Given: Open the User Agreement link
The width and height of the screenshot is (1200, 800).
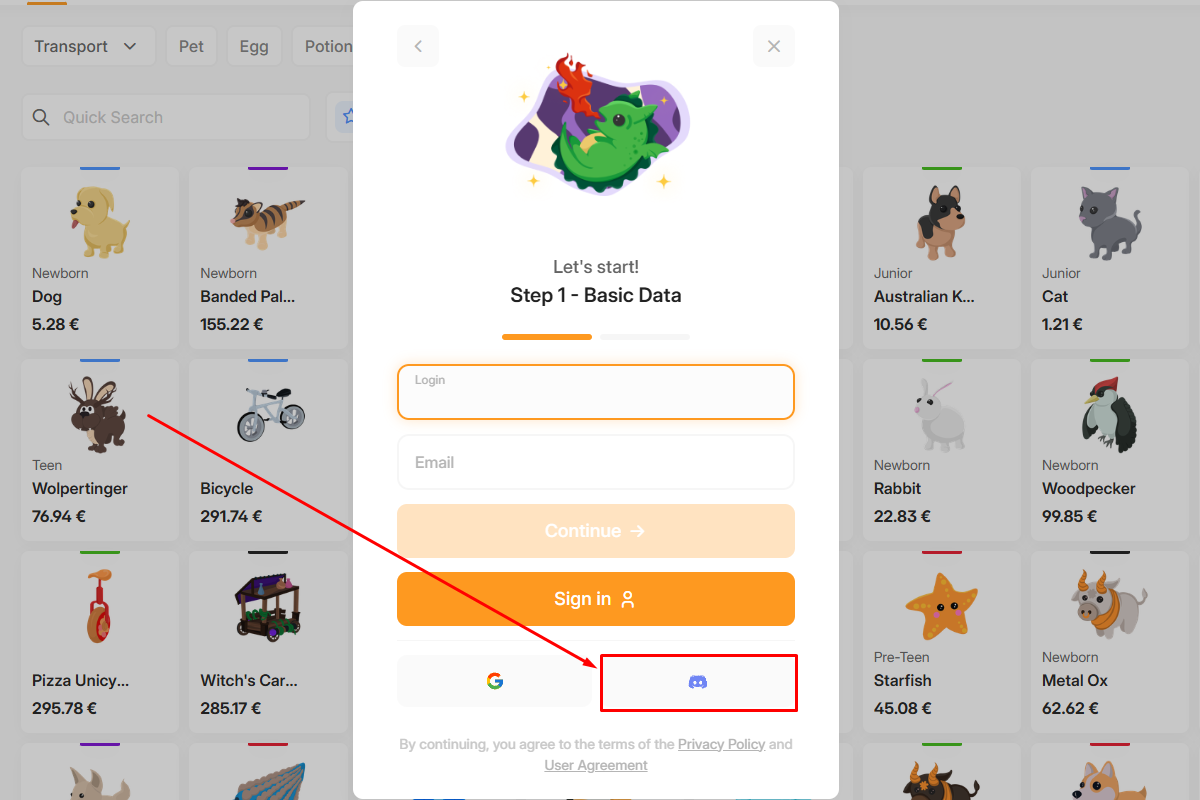Looking at the screenshot, I should point(596,765).
